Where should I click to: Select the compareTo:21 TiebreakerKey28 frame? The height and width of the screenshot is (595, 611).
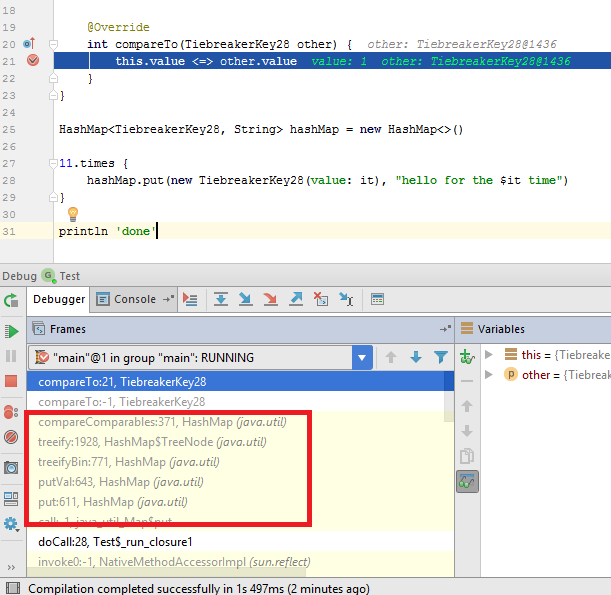point(115,381)
